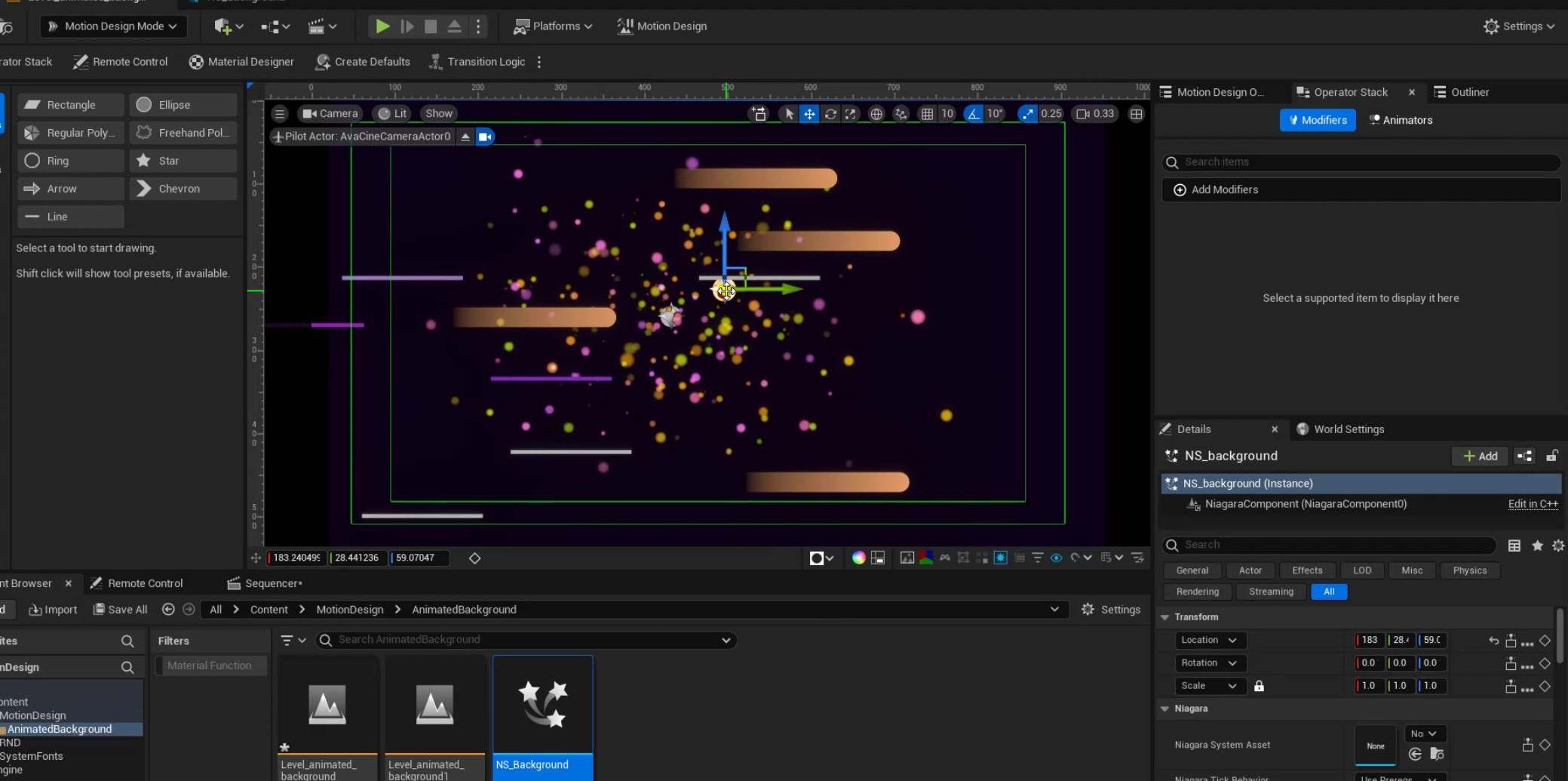The height and width of the screenshot is (781, 1568).
Task: Activate the rotate transform gizmo icon
Action: click(x=830, y=114)
